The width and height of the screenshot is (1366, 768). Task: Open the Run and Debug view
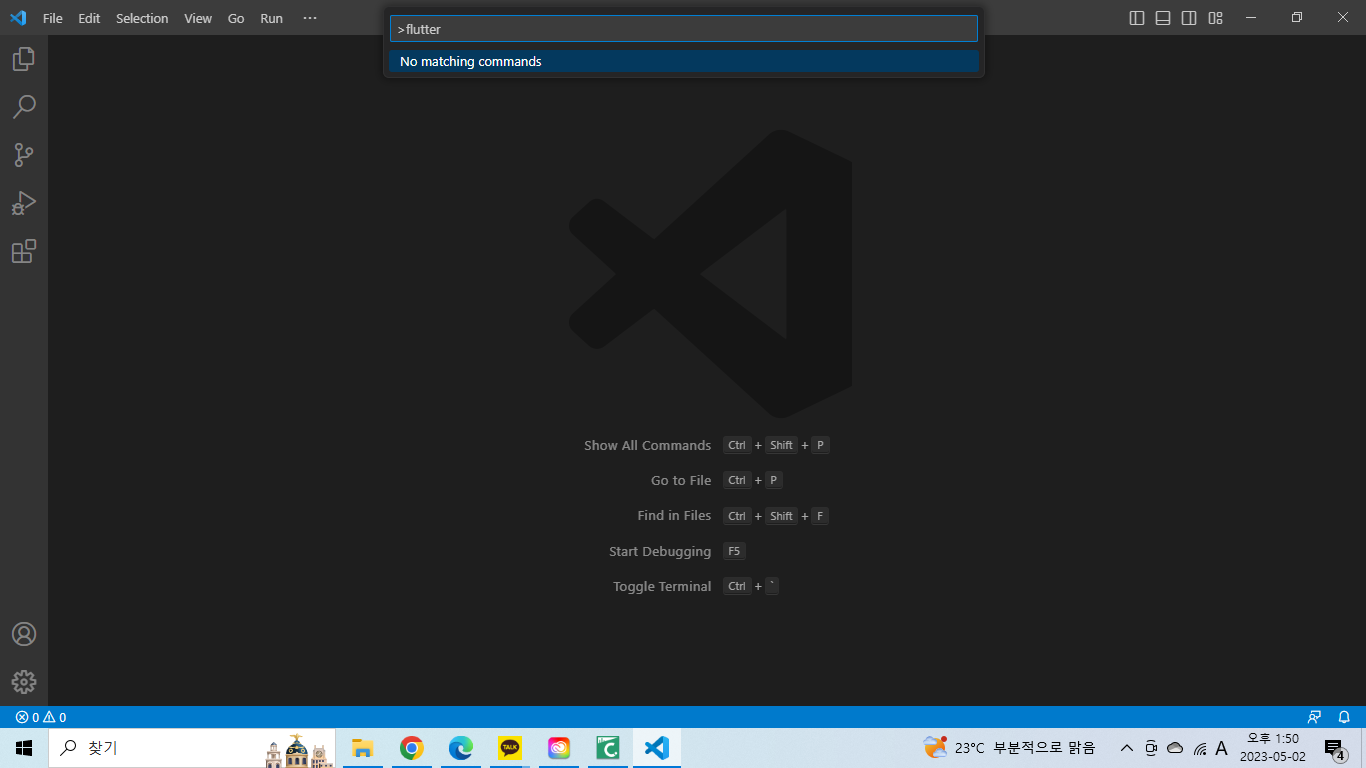coord(24,203)
